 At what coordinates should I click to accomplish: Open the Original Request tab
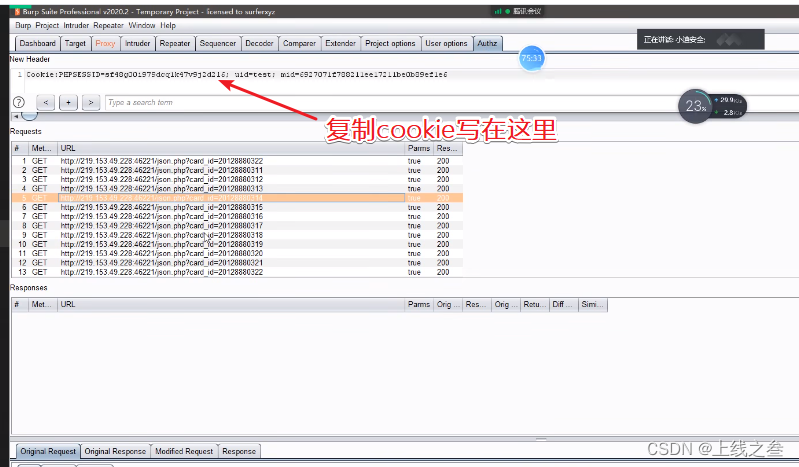click(x=48, y=451)
